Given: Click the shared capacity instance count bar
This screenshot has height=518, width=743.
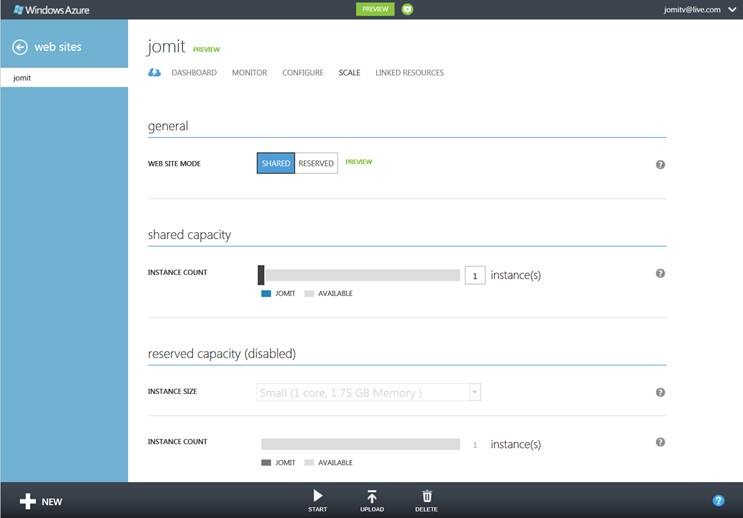Looking at the screenshot, I should tap(362, 275).
